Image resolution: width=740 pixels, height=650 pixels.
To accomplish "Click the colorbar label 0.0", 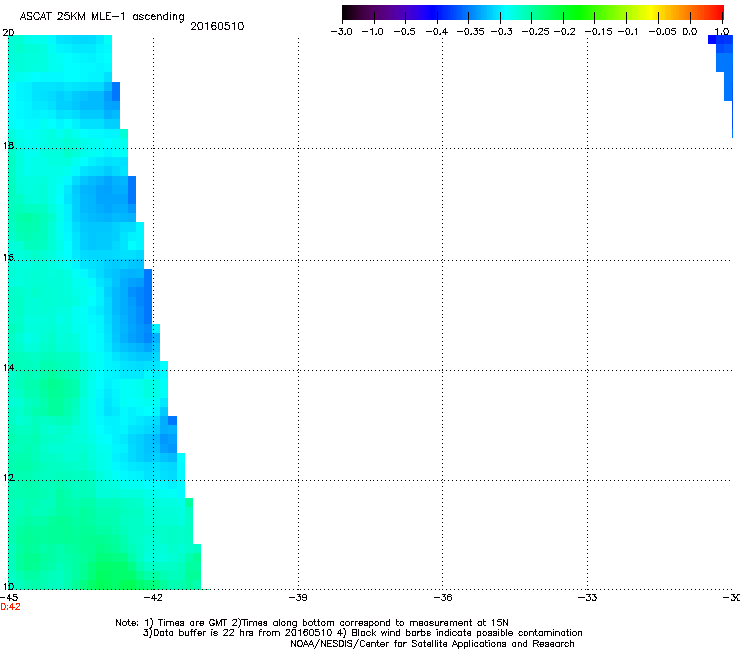I will pos(690,32).
